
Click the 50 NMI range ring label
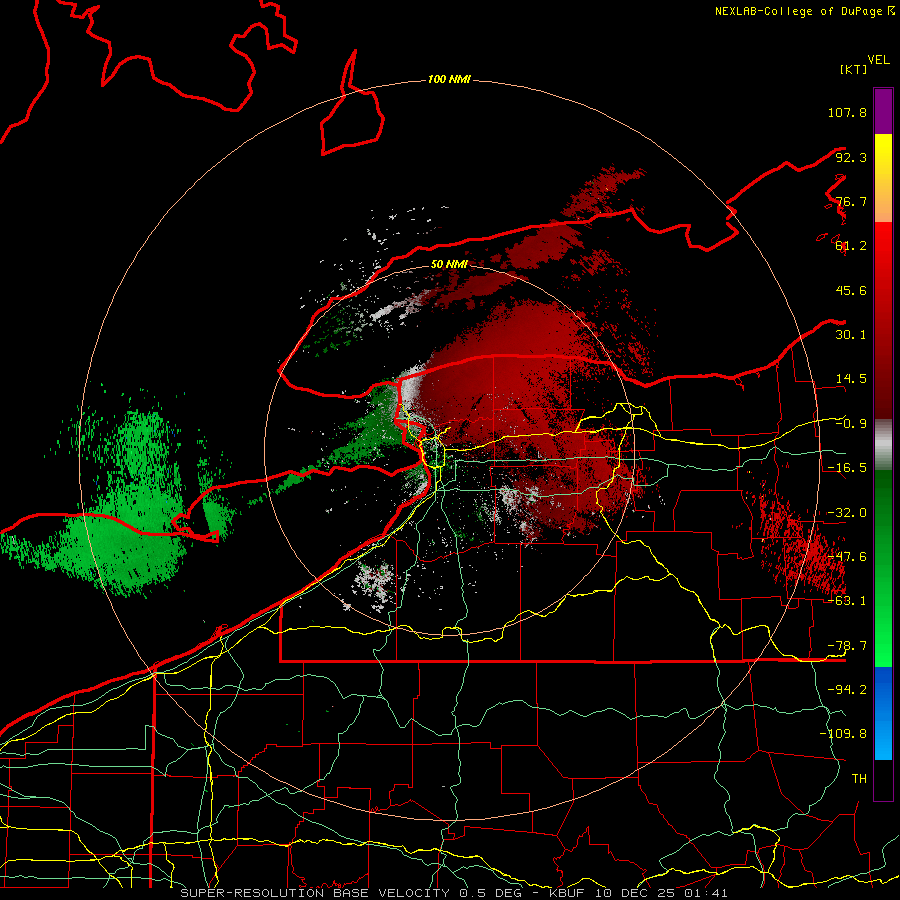point(449,264)
